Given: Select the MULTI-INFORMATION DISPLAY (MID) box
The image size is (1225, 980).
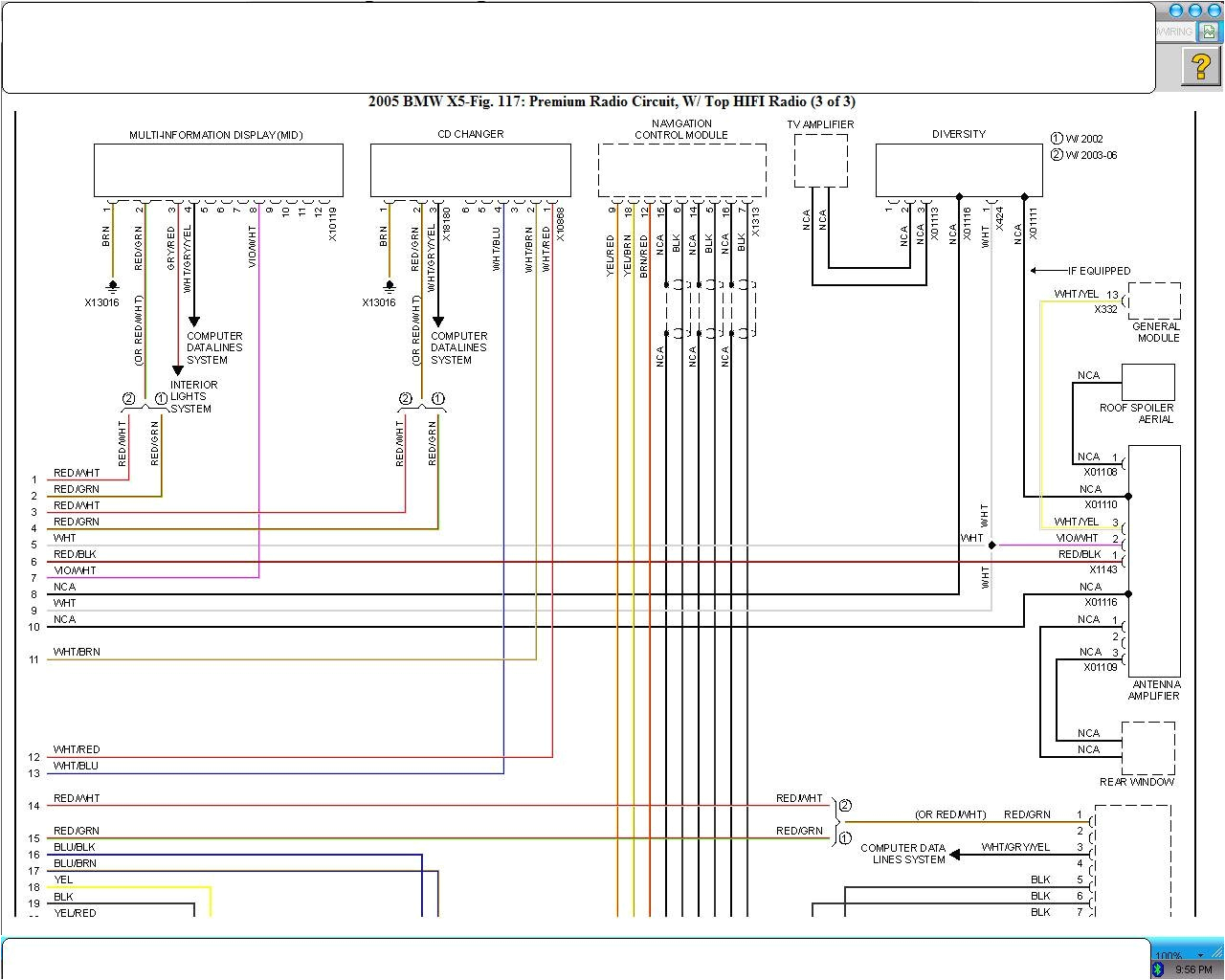Looking at the screenshot, I should (x=217, y=169).
